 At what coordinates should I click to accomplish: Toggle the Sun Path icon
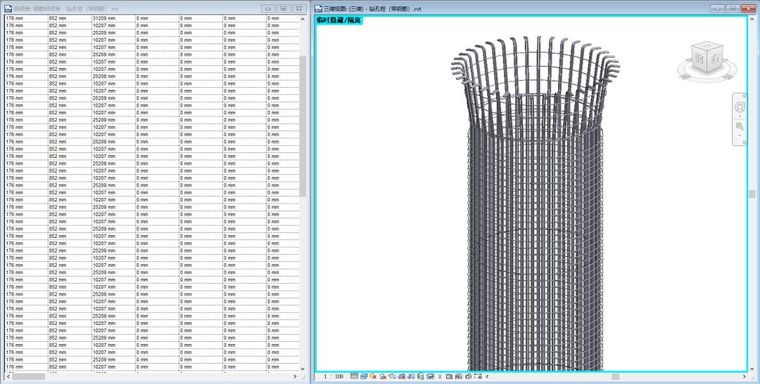coord(373,376)
